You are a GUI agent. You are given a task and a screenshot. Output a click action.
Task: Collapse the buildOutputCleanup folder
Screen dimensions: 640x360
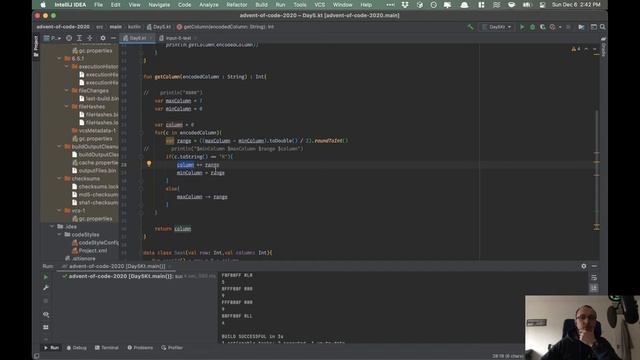tap(60, 147)
